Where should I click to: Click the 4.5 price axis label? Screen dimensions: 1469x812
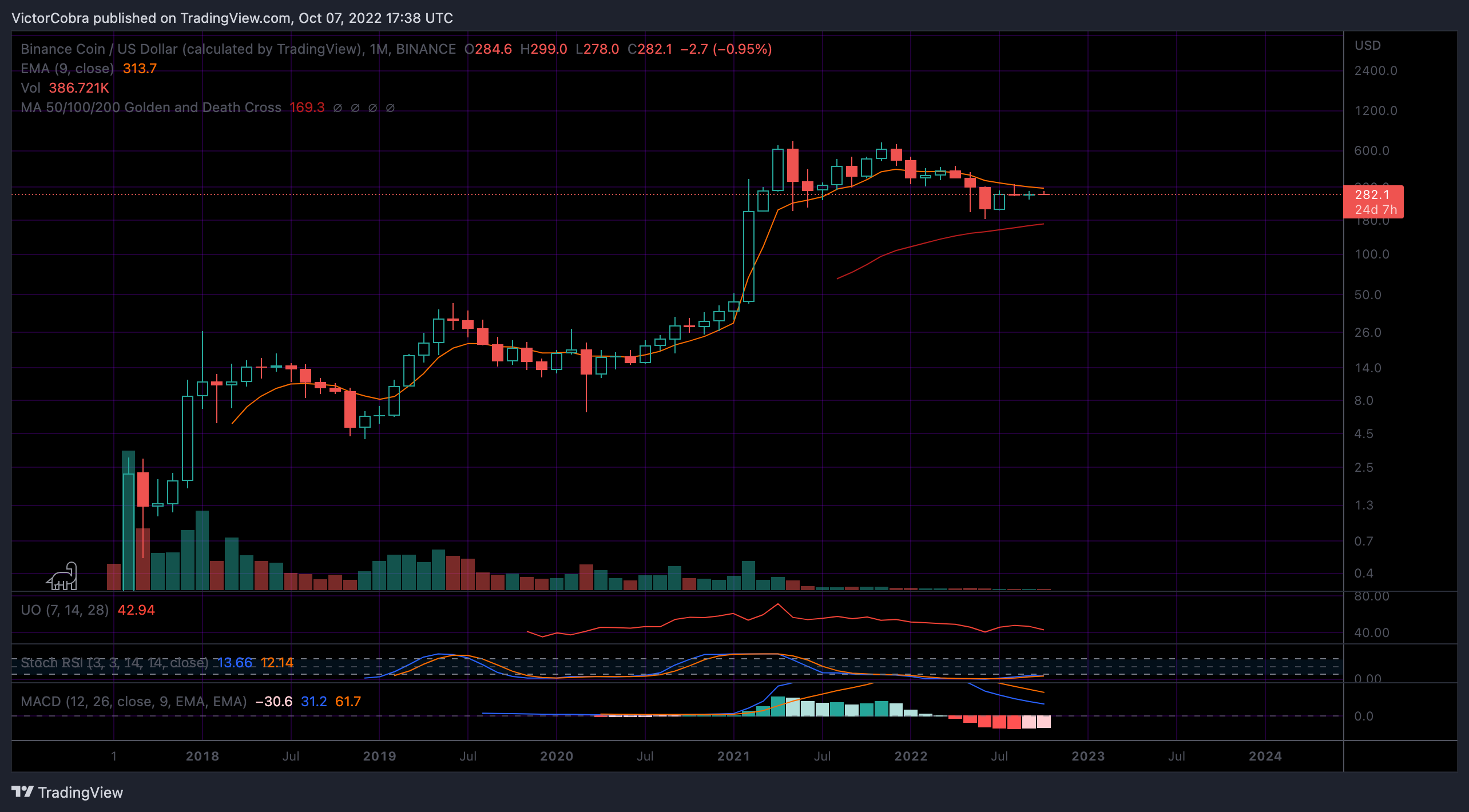(1364, 433)
